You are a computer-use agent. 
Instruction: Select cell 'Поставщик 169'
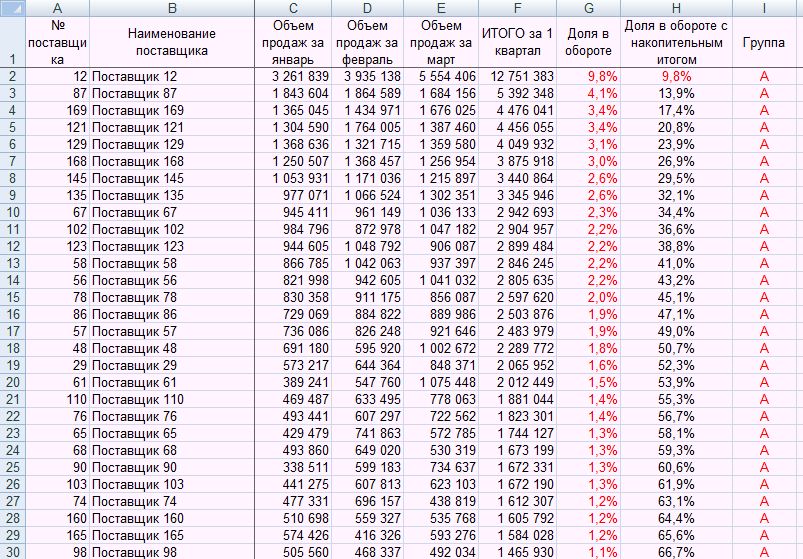click(x=172, y=111)
